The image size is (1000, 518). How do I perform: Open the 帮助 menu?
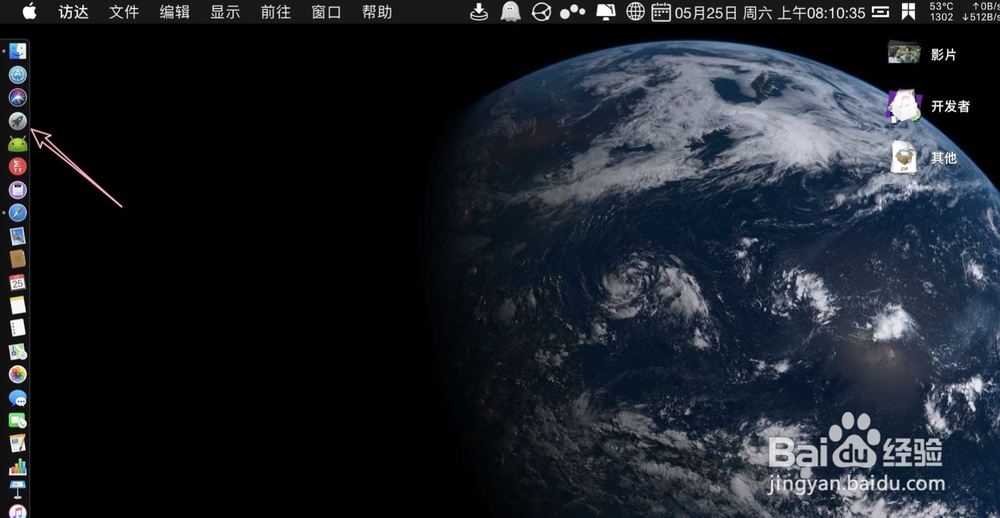(x=377, y=12)
